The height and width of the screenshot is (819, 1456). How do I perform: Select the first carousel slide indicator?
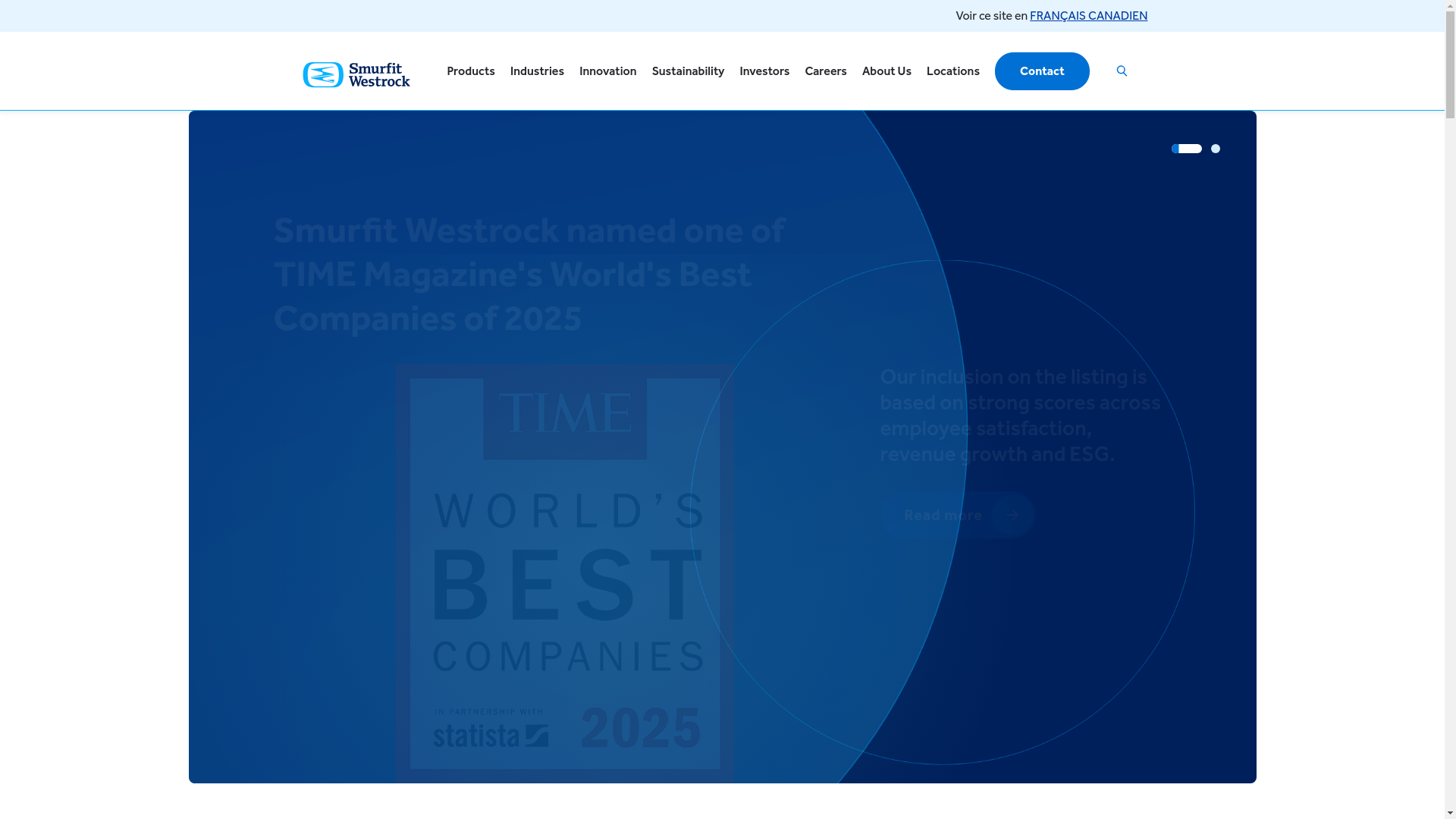point(1187,149)
